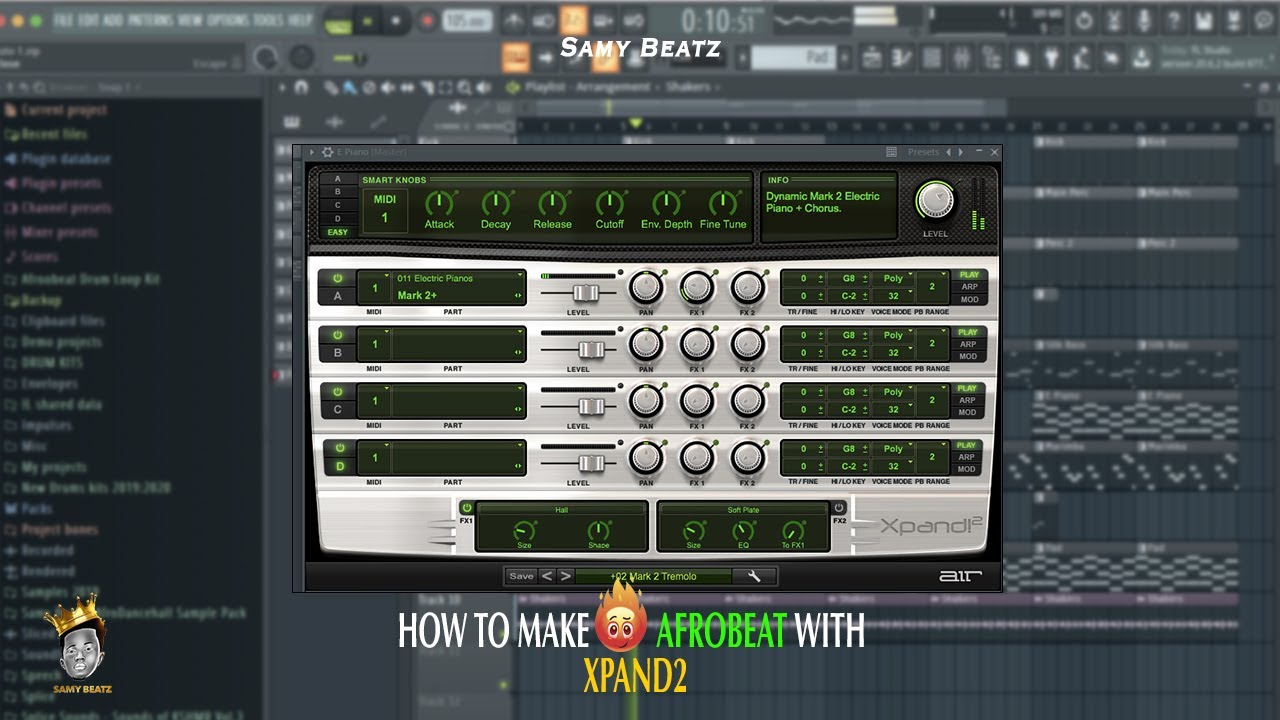
Task: Click the PAN knob of part A
Action: point(646,288)
